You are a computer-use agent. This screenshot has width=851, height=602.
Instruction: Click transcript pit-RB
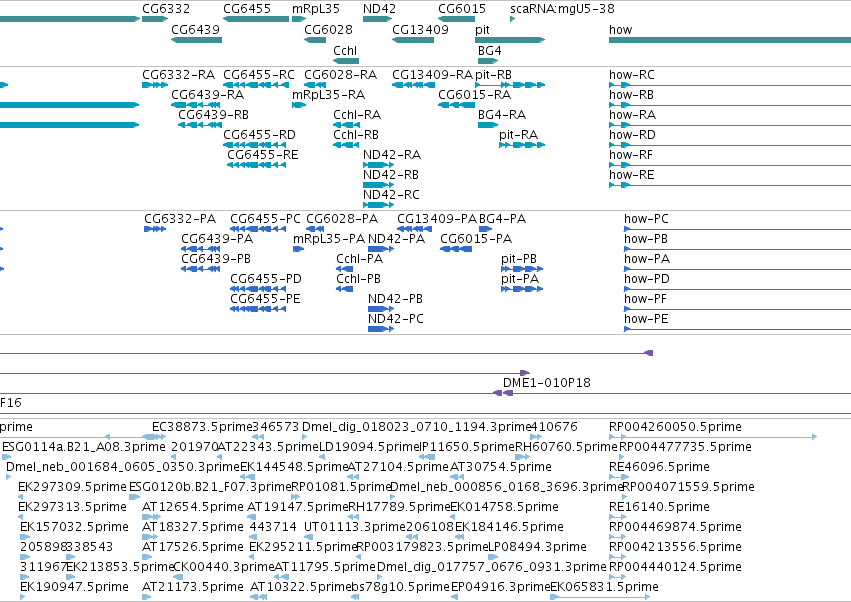[493, 75]
